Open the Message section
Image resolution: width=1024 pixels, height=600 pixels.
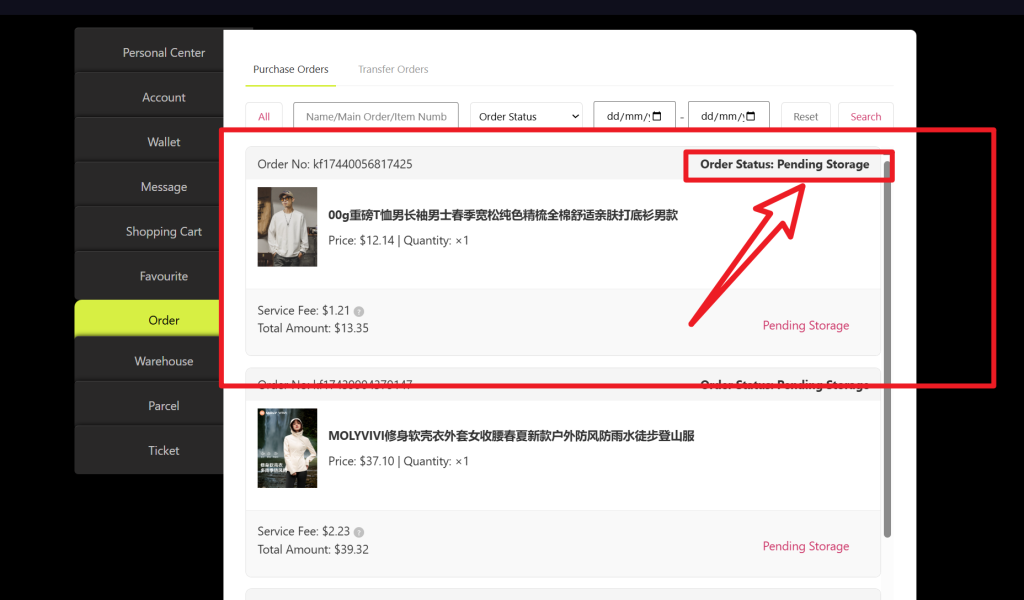[163, 187]
